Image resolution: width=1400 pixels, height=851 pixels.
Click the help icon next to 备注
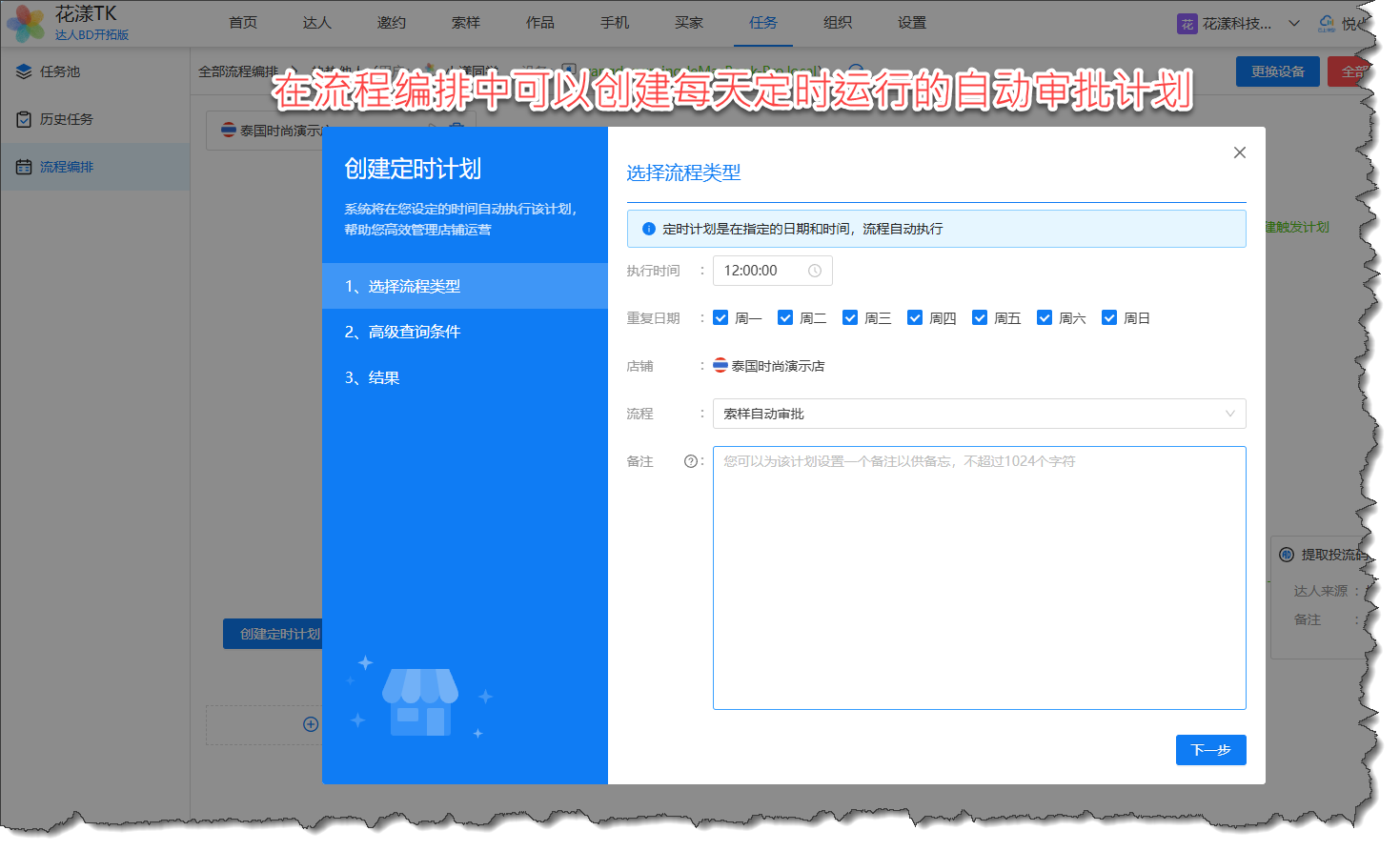click(x=691, y=461)
